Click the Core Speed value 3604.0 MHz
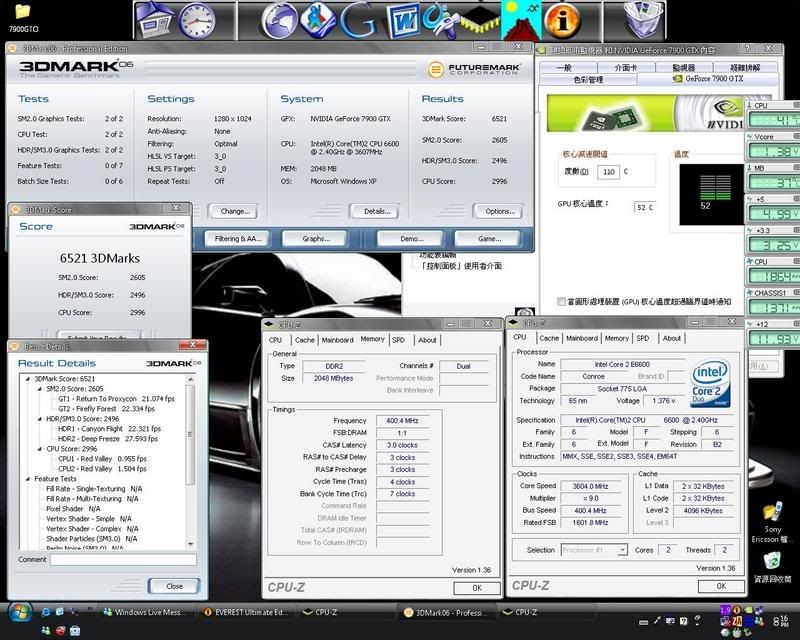 pyautogui.click(x=590, y=486)
